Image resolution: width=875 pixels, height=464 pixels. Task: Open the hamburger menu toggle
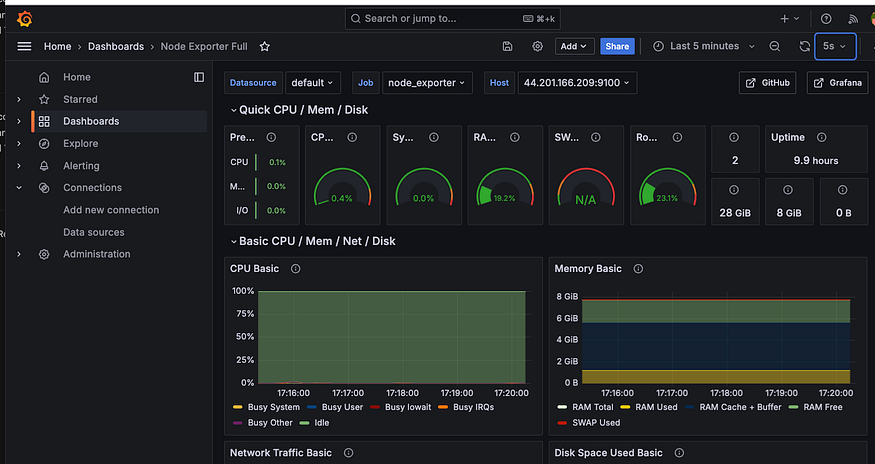[25, 46]
